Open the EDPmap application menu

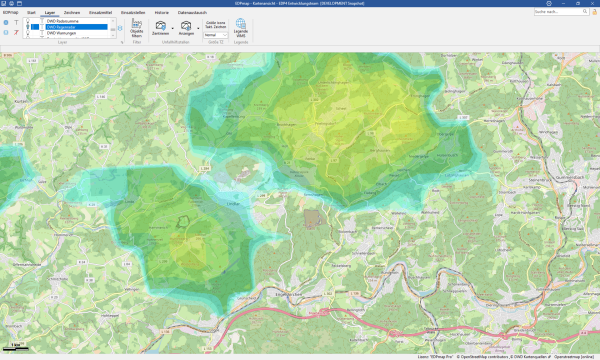tap(10, 13)
